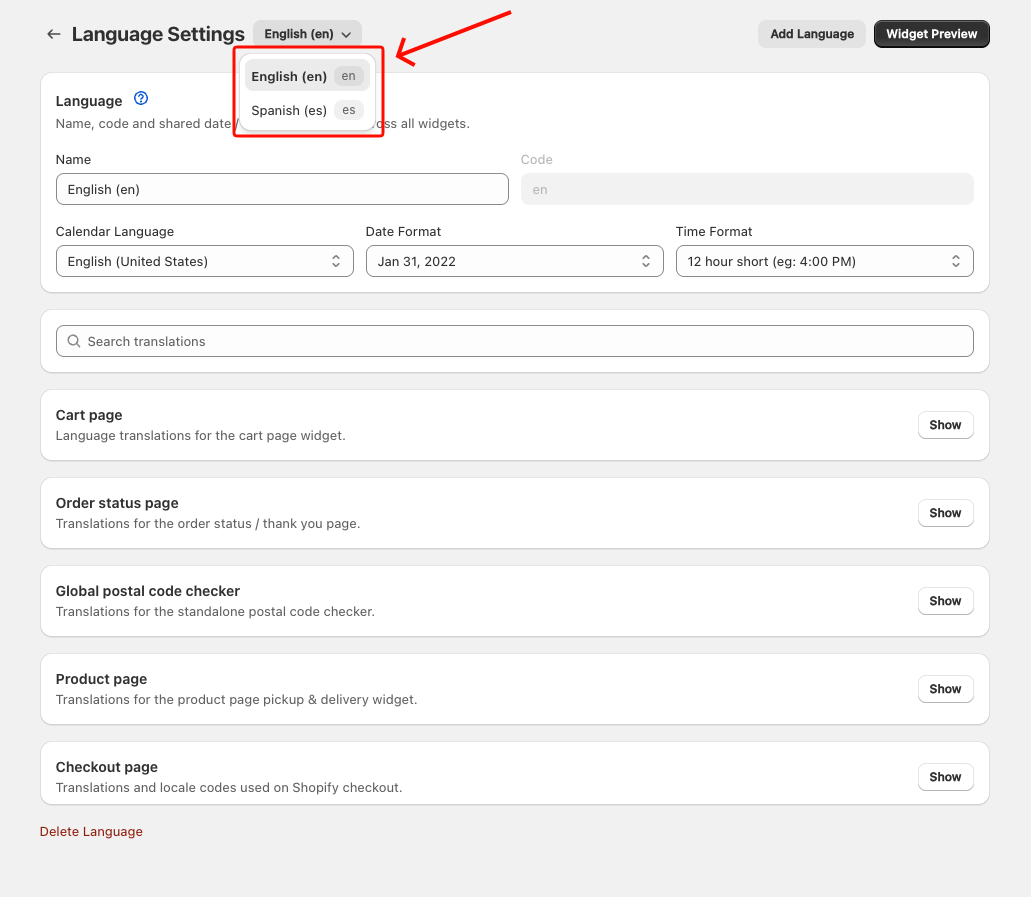Click the Global postal code checker heading
Viewport: 1031px width, 897px height.
[x=148, y=591]
